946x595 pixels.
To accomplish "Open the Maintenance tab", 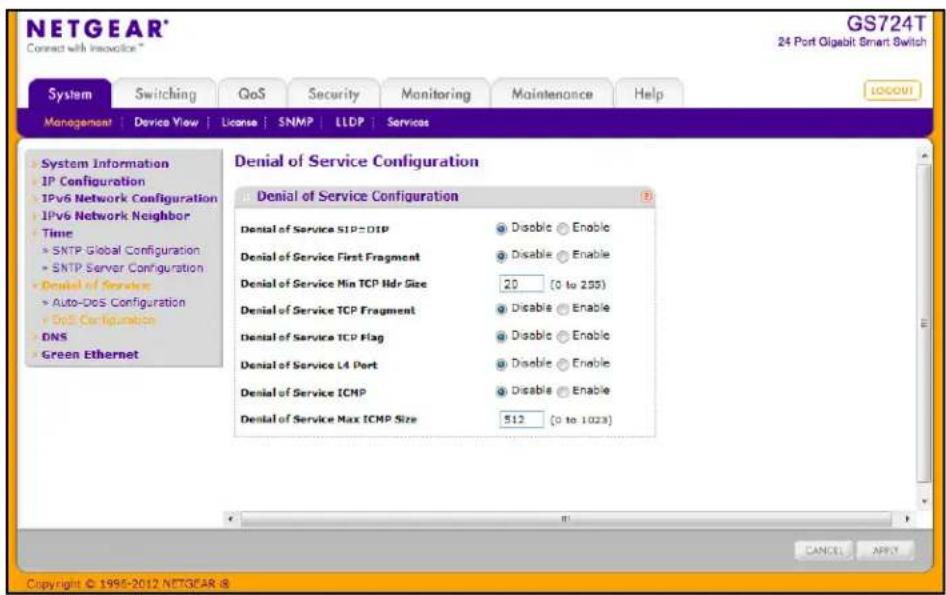I will click(x=552, y=94).
